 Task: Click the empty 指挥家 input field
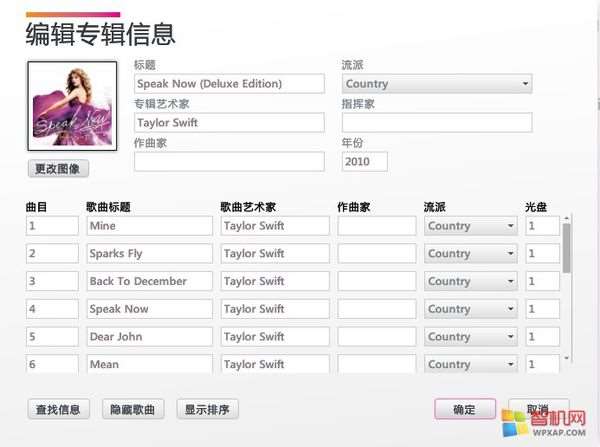coord(437,122)
